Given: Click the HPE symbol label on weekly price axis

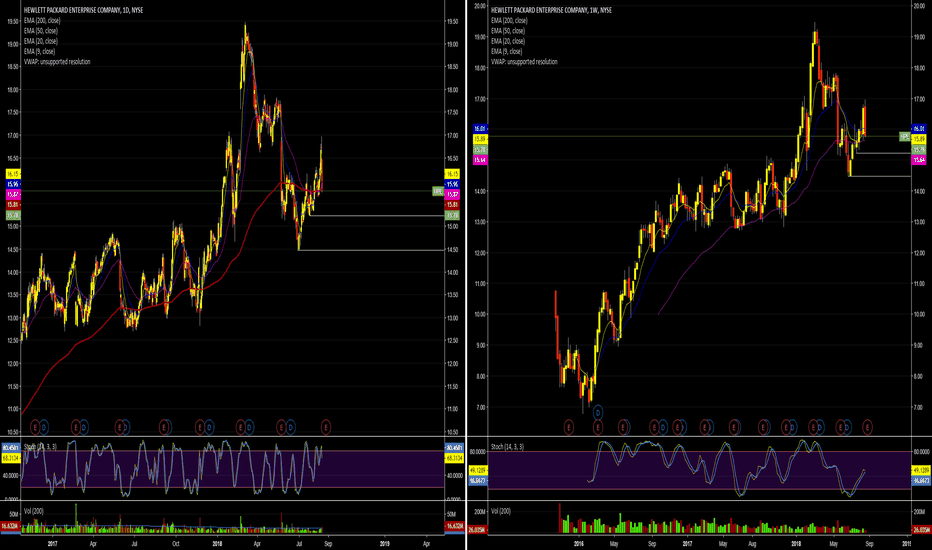Looking at the screenshot, I should [x=905, y=137].
